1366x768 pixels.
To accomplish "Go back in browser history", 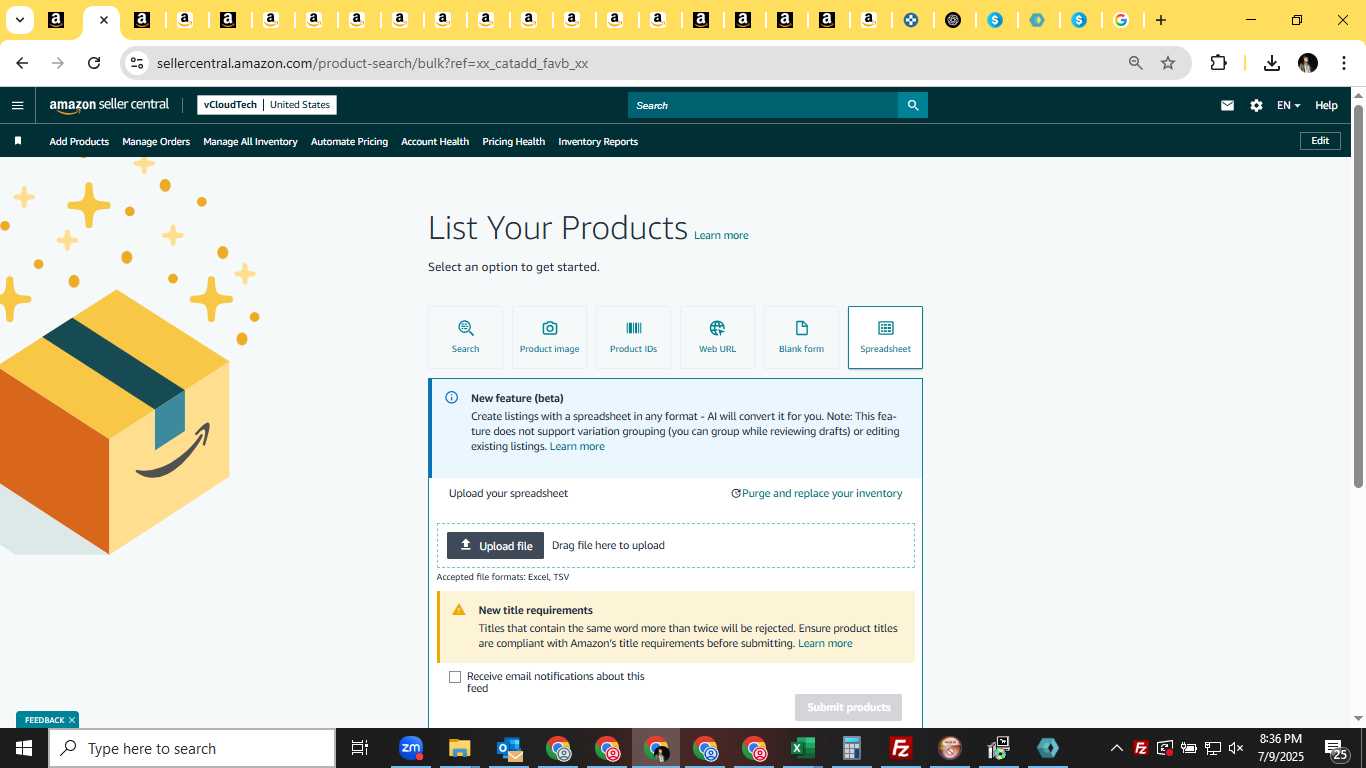I will point(22,63).
